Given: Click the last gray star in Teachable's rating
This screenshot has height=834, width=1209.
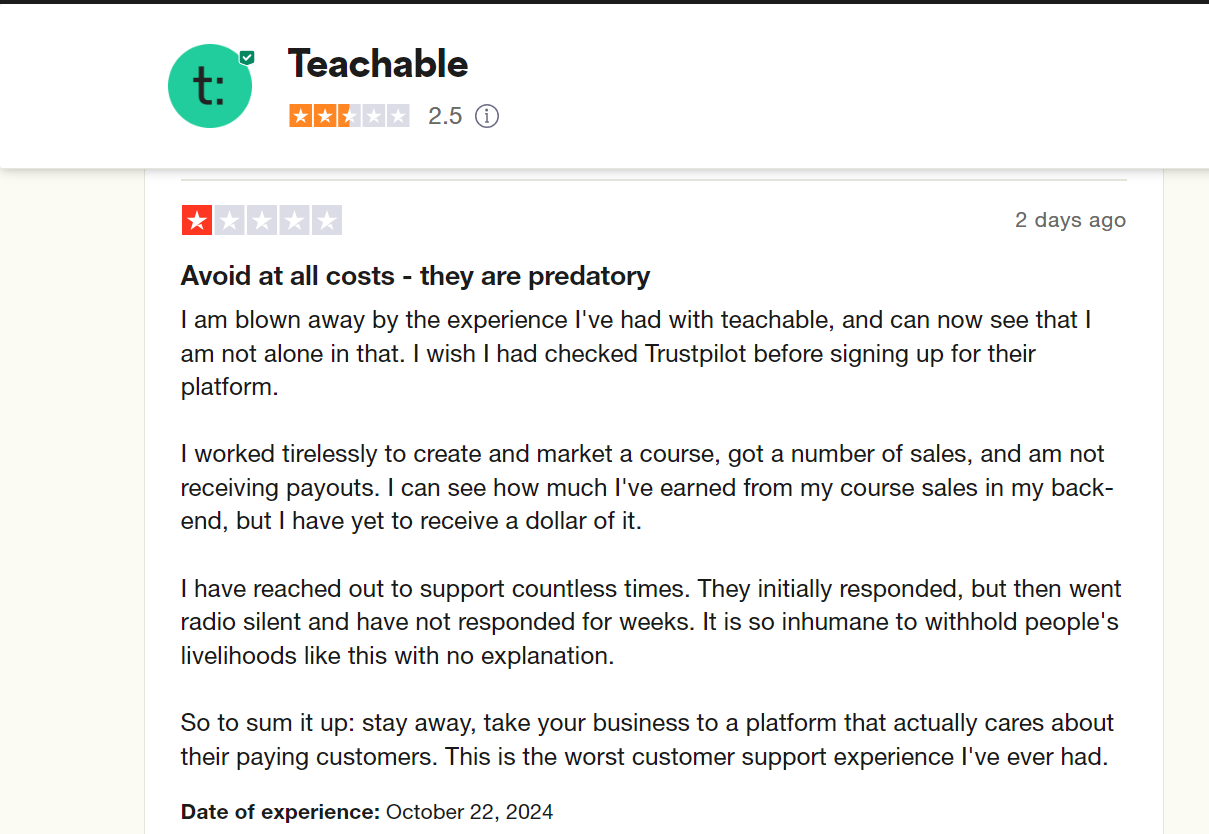Looking at the screenshot, I should coord(396,115).
